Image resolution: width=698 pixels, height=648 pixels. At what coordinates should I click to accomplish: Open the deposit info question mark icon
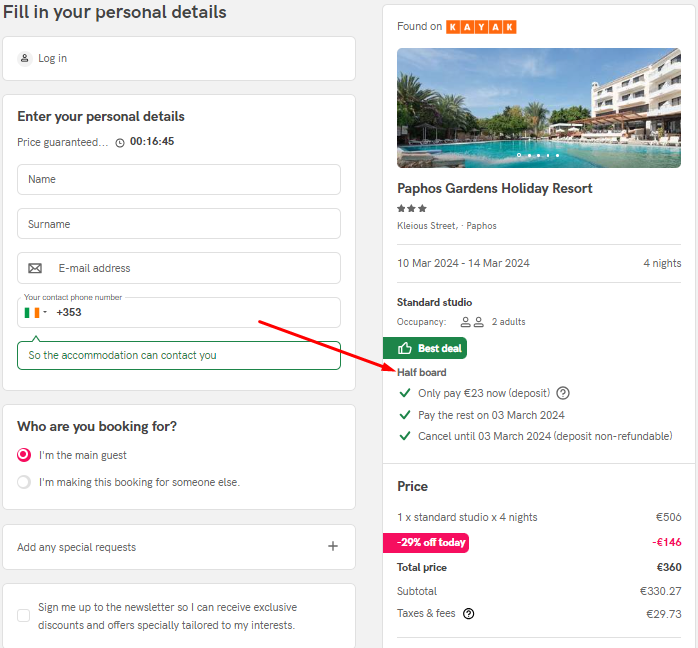[x=563, y=393]
